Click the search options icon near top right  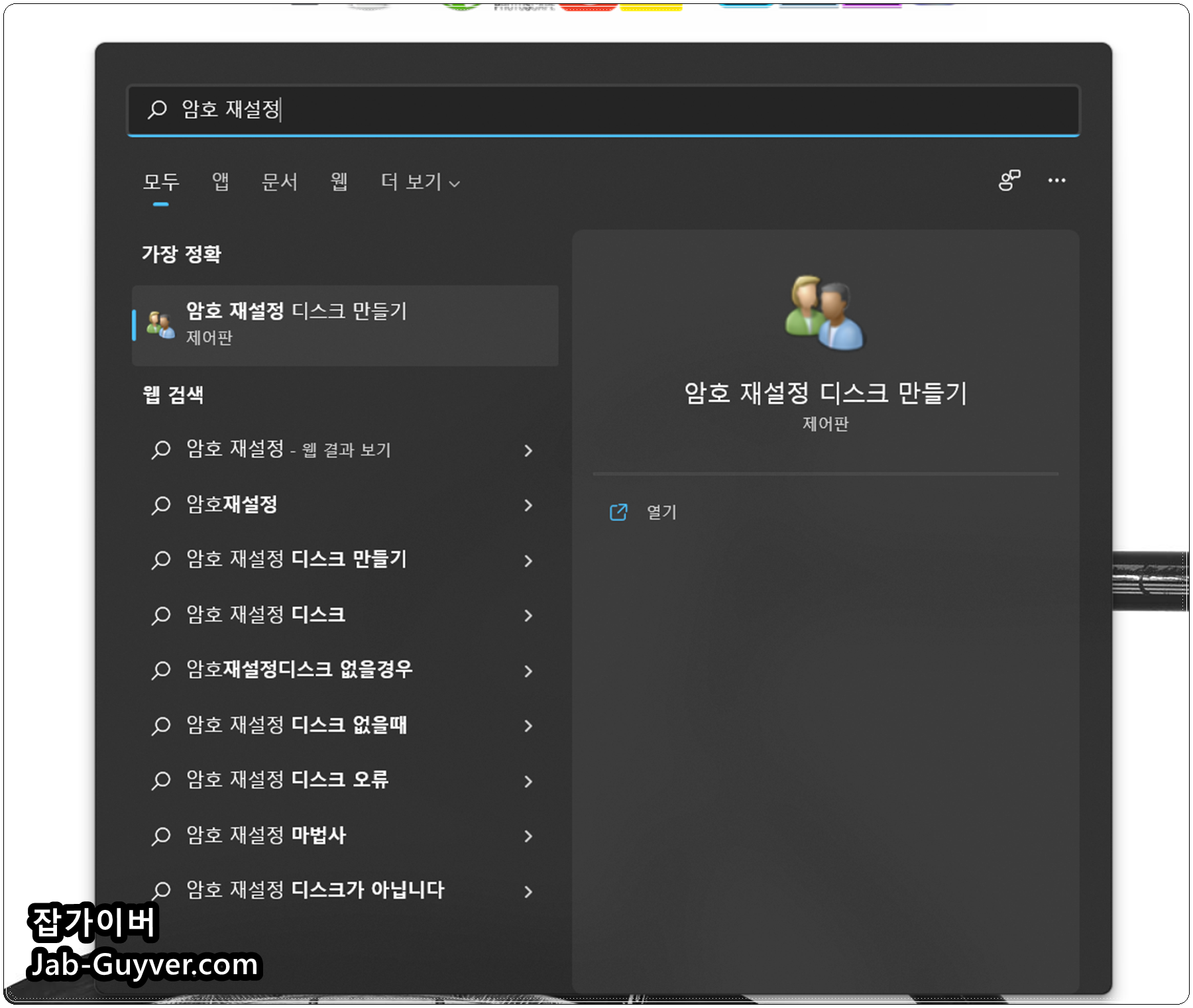[x=1010, y=181]
